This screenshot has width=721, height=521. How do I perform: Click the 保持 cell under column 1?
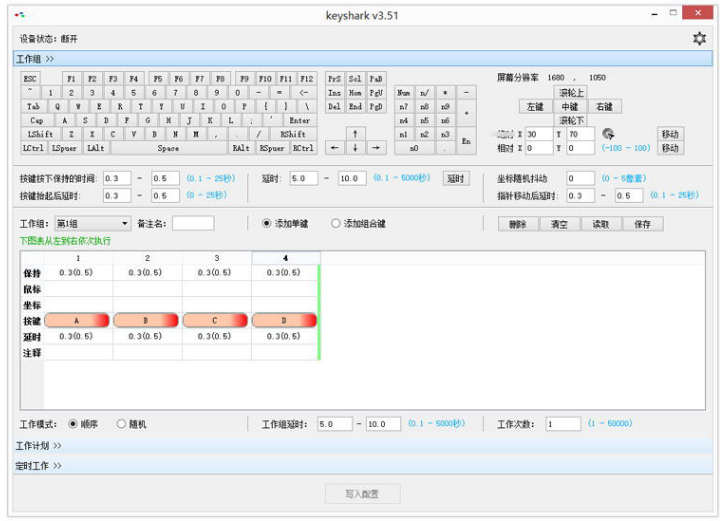click(x=78, y=273)
